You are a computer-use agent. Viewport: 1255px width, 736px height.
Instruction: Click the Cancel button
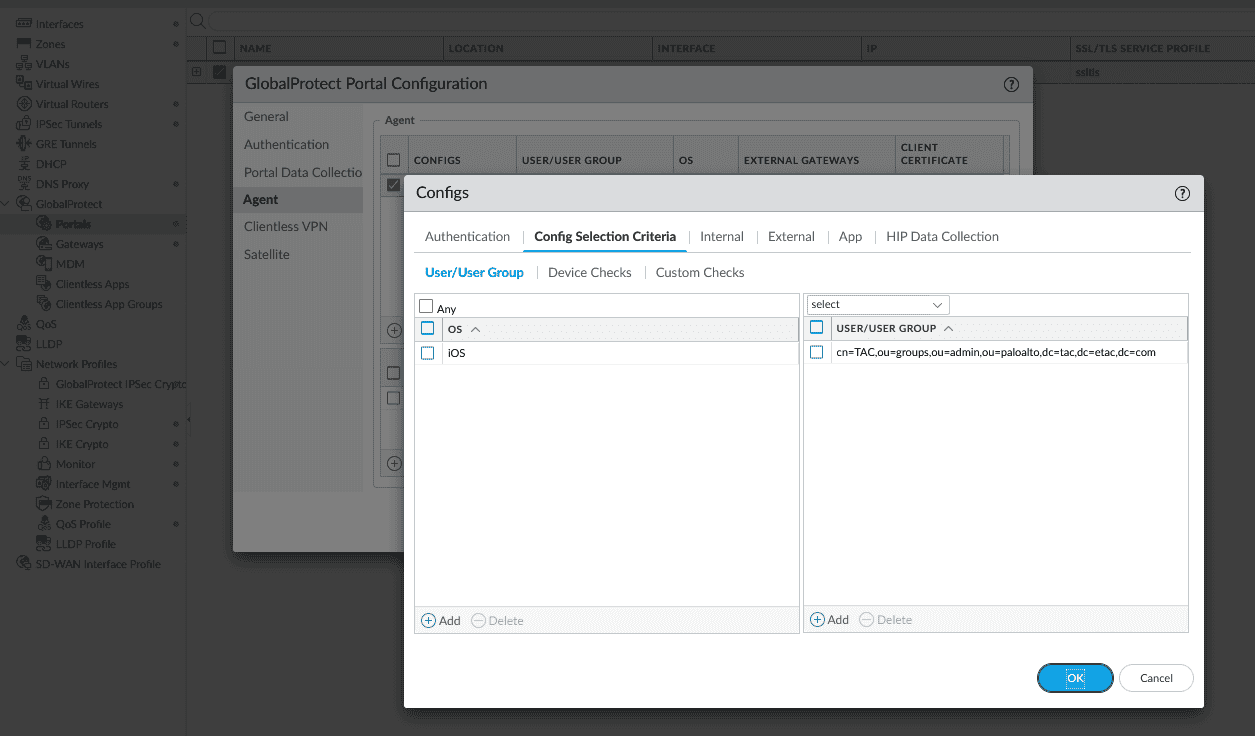click(1156, 677)
